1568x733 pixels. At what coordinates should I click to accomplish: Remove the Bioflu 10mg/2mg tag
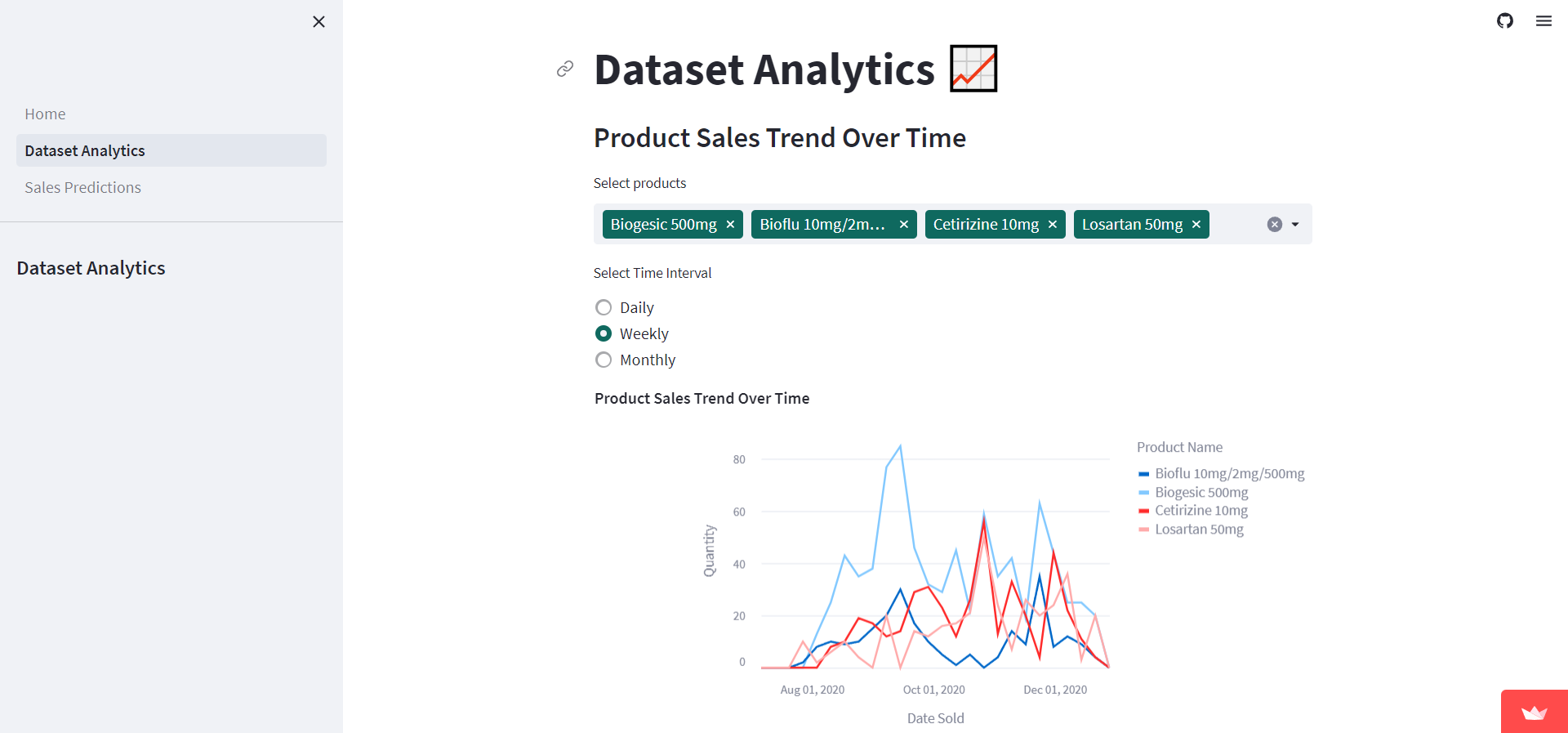pyautogui.click(x=903, y=224)
